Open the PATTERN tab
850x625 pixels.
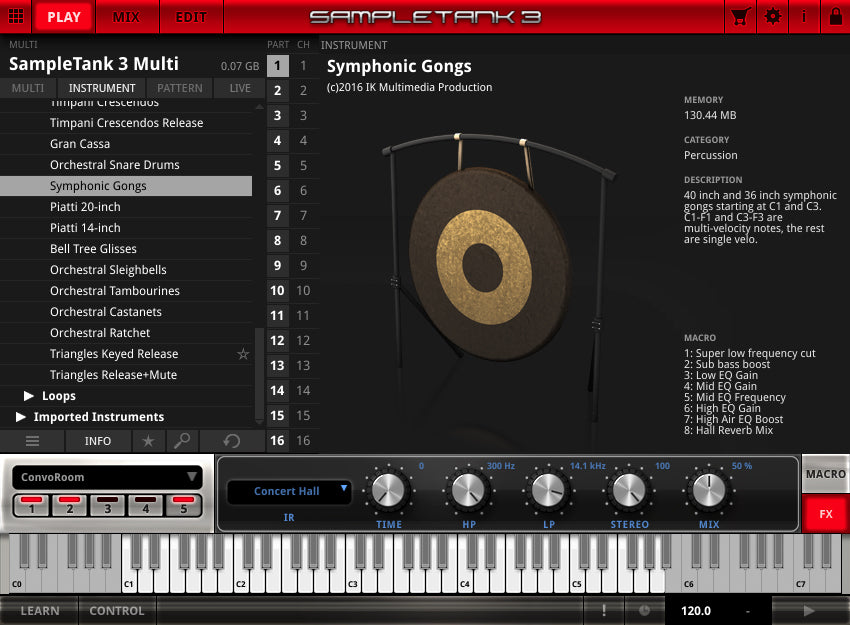coord(179,88)
